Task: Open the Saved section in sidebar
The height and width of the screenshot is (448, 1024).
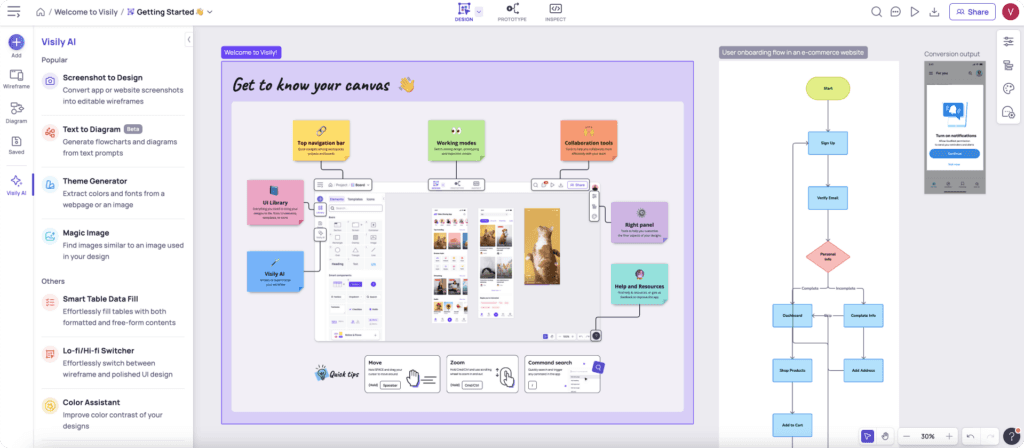Action: coord(16,145)
